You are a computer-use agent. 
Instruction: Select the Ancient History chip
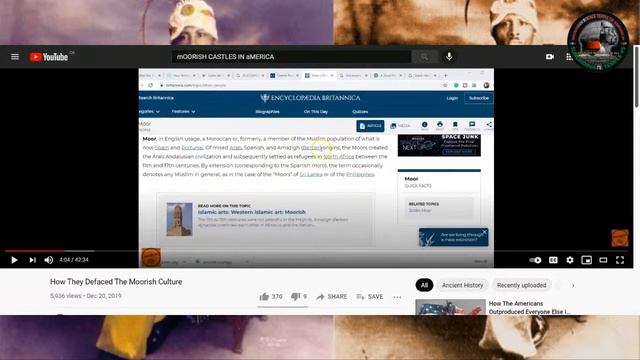click(462, 285)
